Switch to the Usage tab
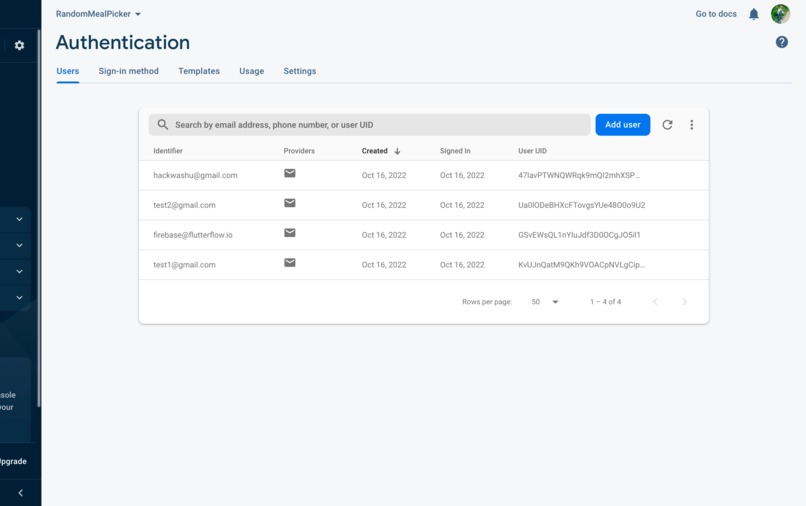The height and width of the screenshot is (506, 806). 251,71
